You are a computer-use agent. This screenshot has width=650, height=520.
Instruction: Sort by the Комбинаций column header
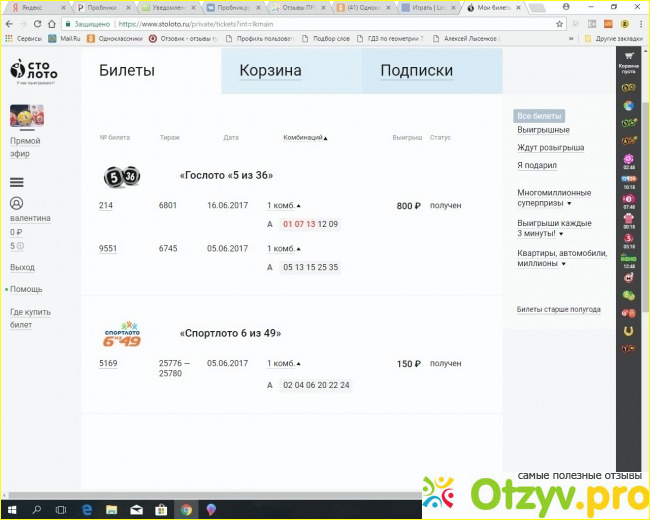305,137
